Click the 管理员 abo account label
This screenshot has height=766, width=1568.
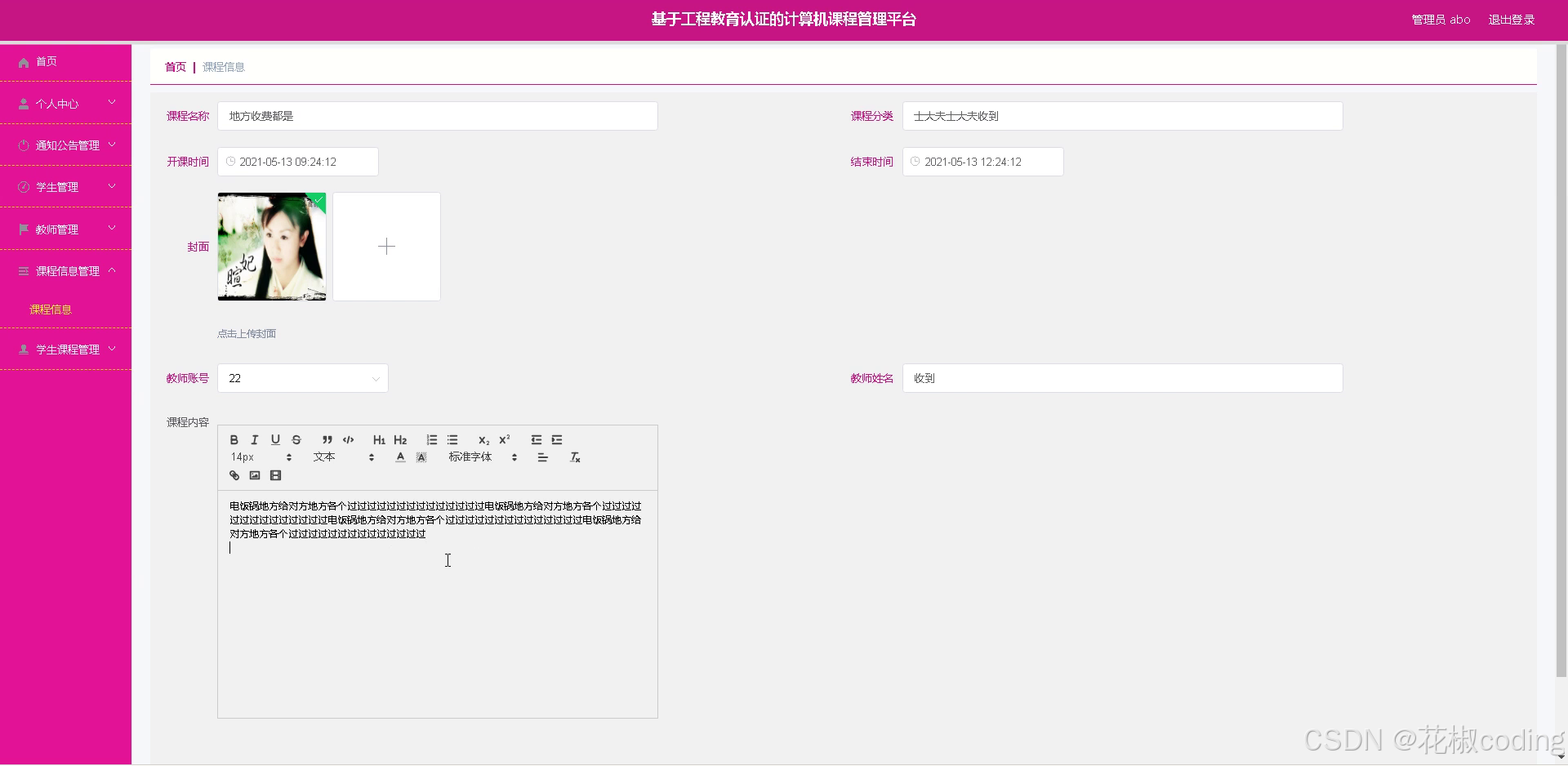pyautogui.click(x=1441, y=20)
